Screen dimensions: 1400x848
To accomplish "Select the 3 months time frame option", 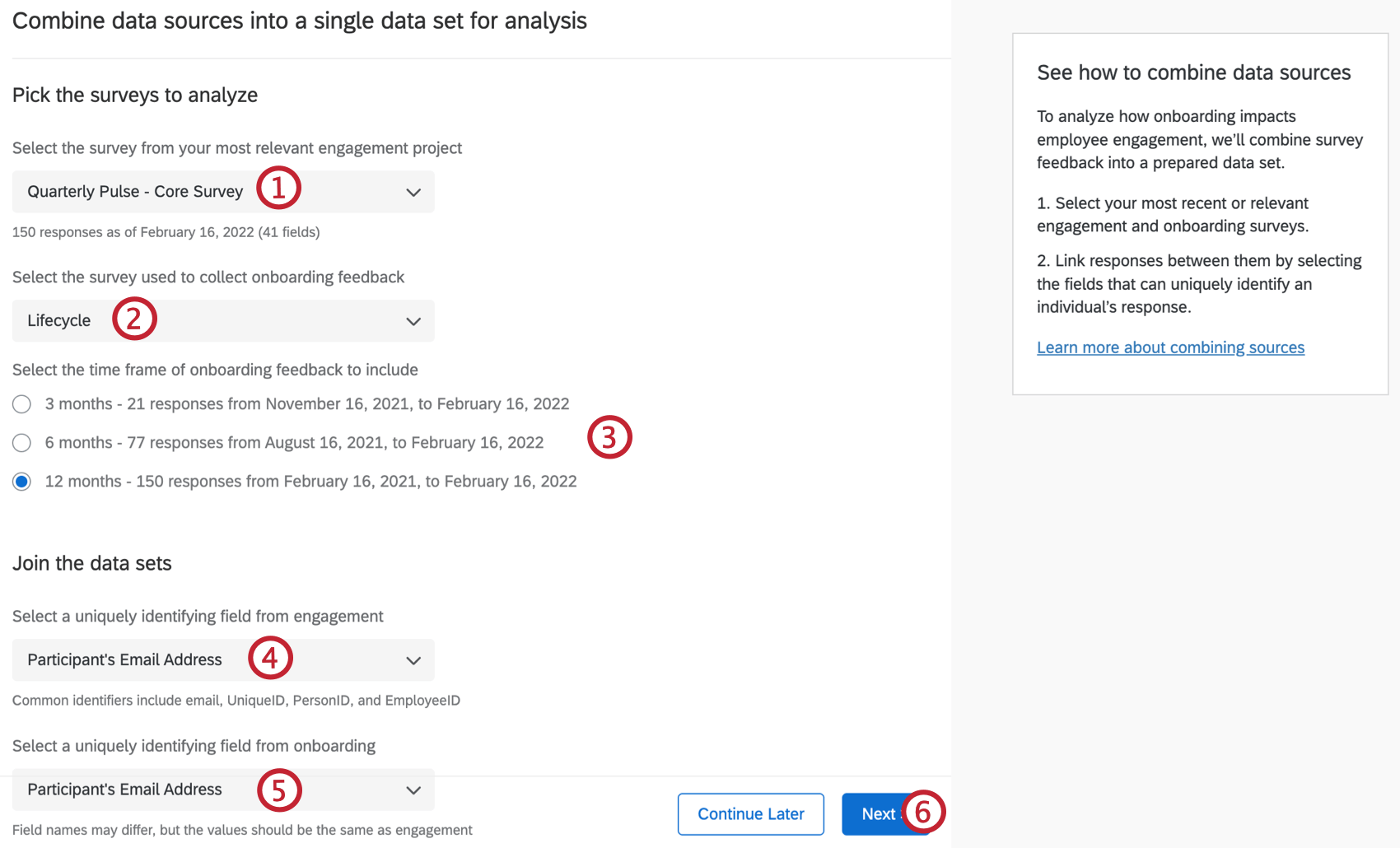I will pyautogui.click(x=21, y=403).
